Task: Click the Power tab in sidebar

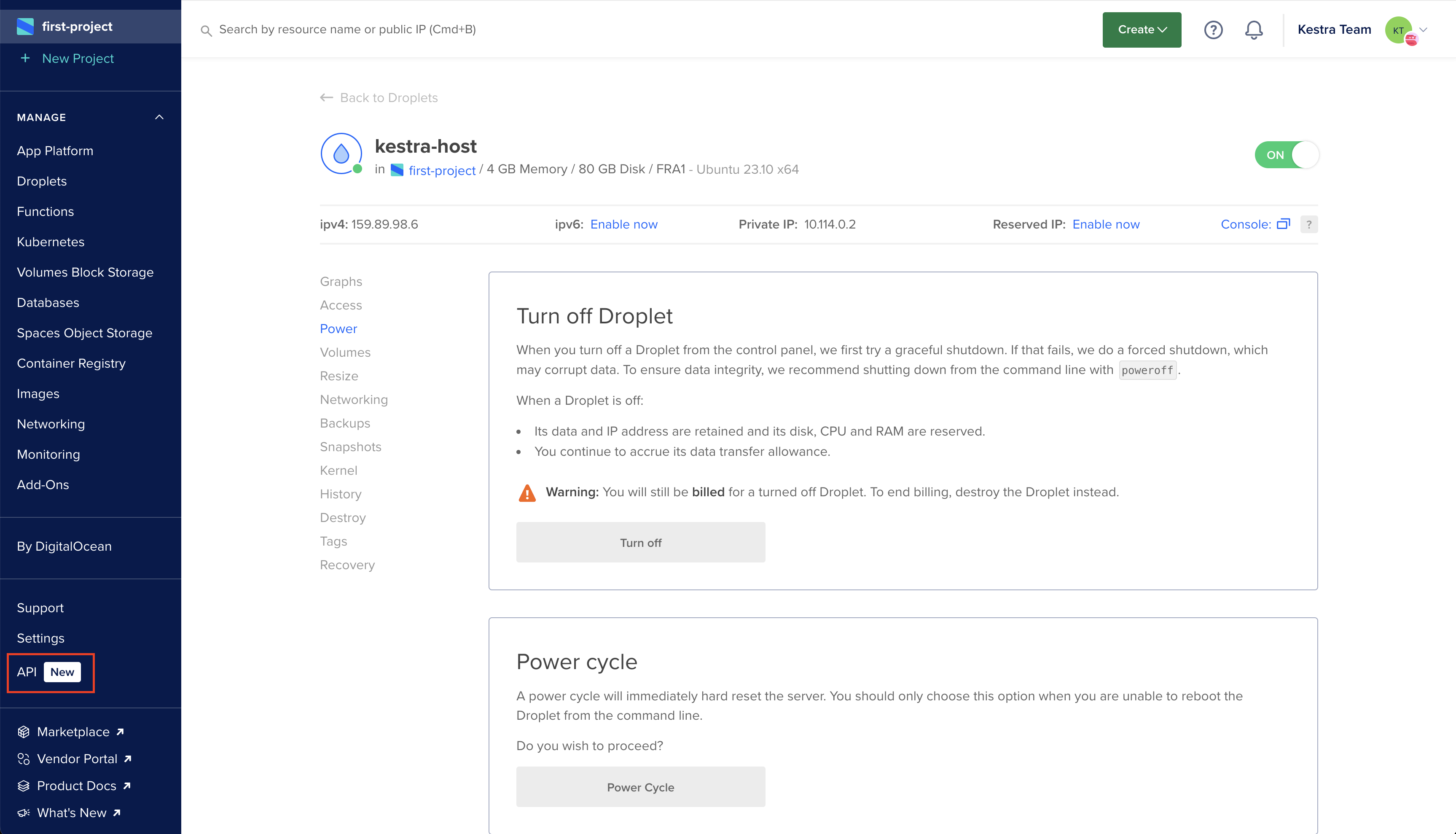Action: click(x=338, y=328)
